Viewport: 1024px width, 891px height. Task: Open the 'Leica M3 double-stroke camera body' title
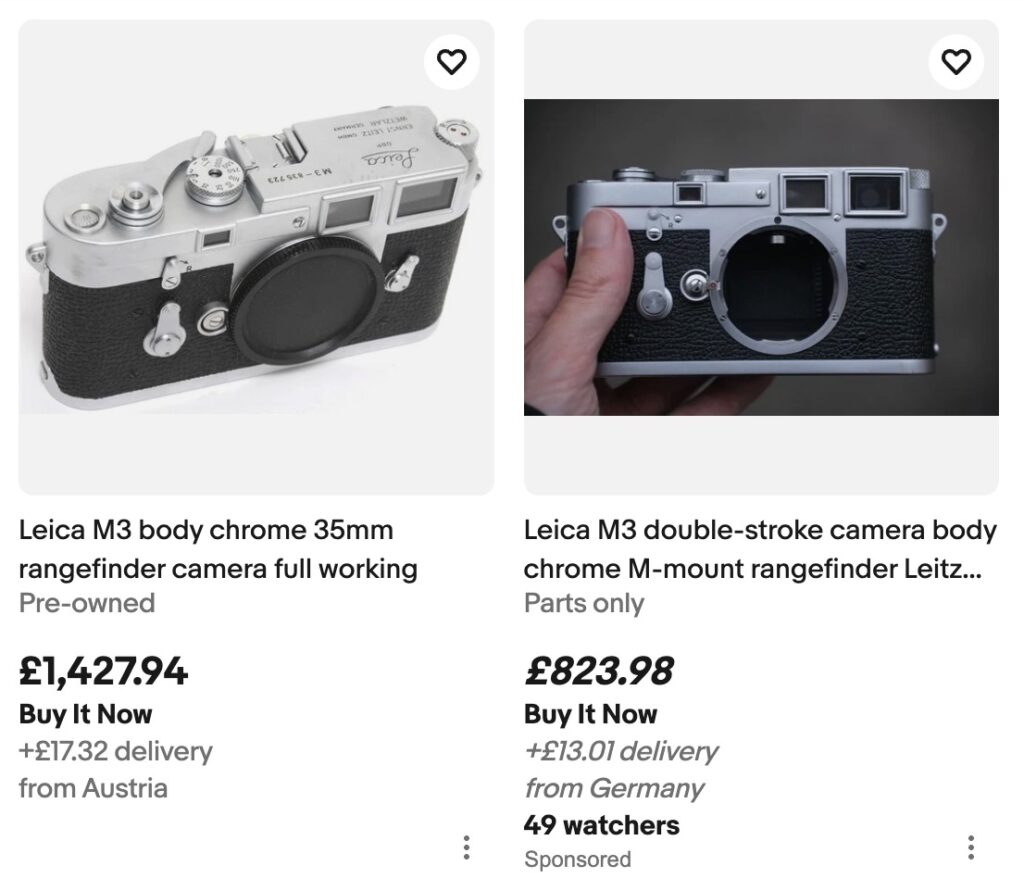(760, 549)
